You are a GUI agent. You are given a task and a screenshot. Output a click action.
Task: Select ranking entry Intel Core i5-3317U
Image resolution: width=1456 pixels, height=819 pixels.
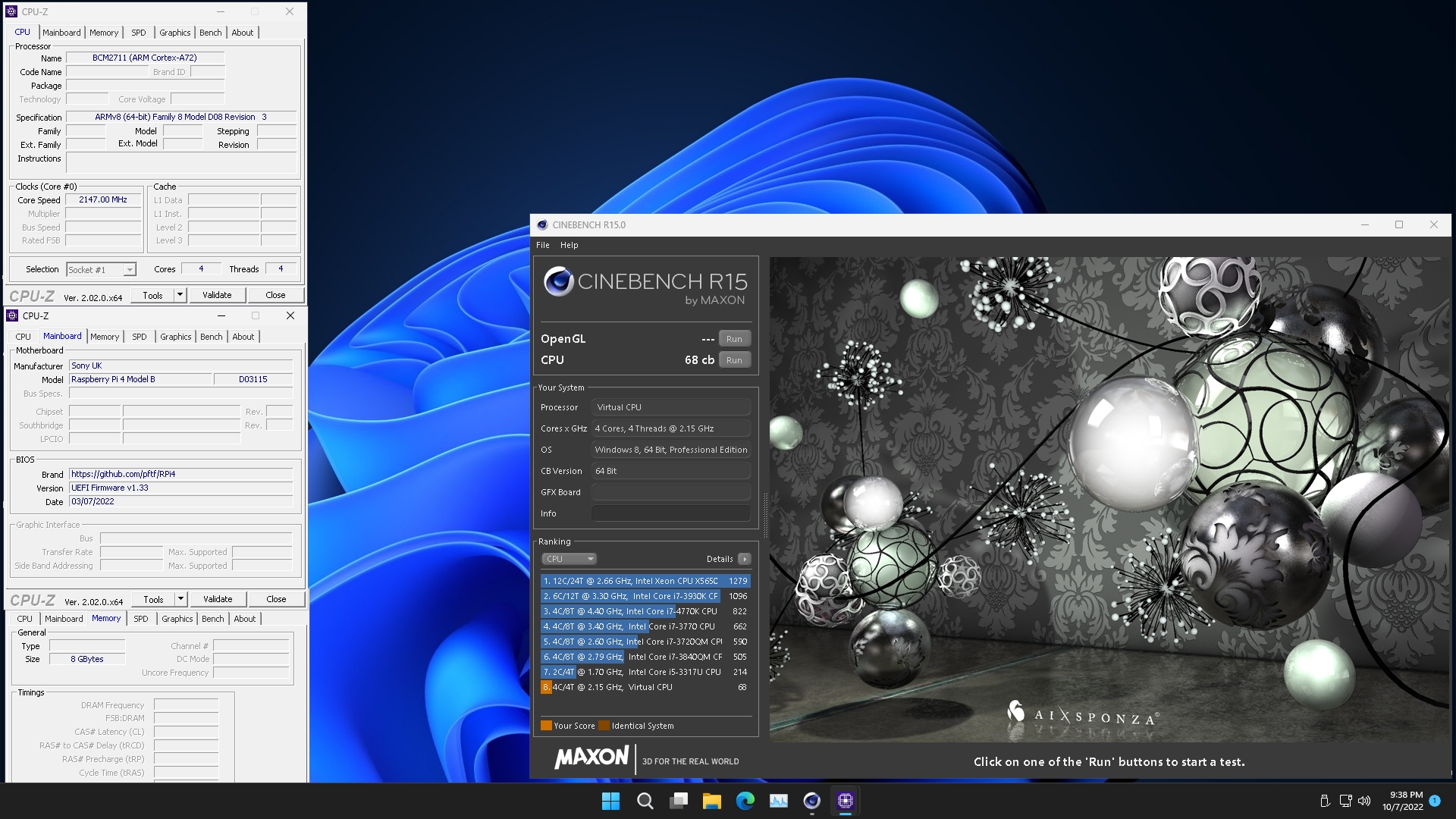645,672
